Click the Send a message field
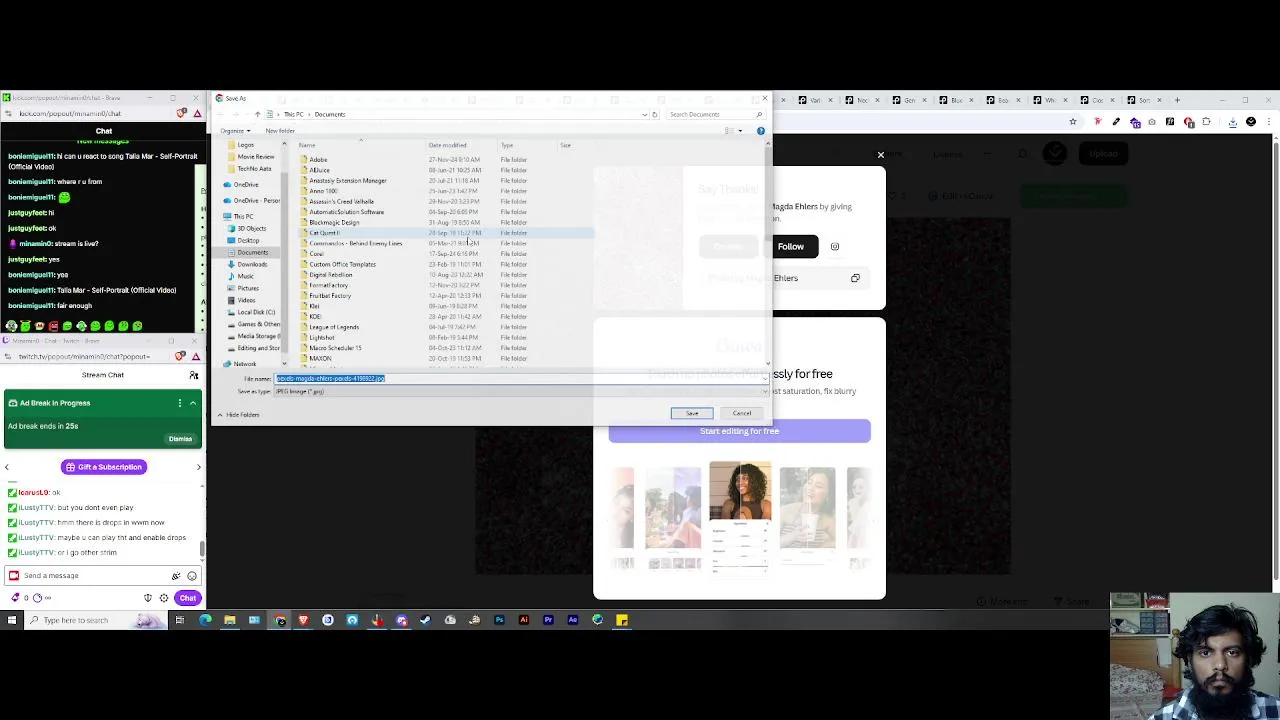Viewport: 1280px width, 720px height. (90, 575)
